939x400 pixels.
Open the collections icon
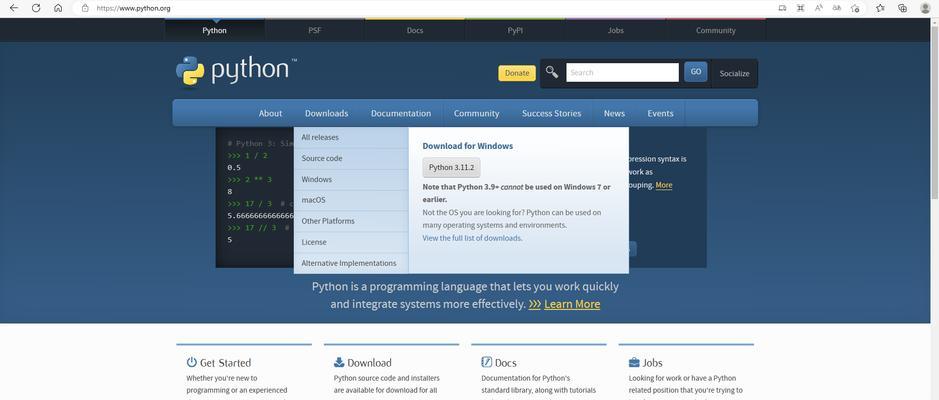[x=902, y=8]
